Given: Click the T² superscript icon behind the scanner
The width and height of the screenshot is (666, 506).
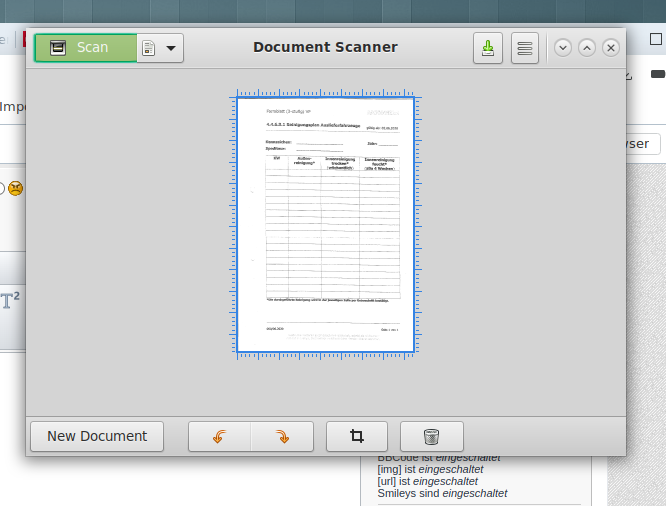Looking at the screenshot, I should (10, 300).
